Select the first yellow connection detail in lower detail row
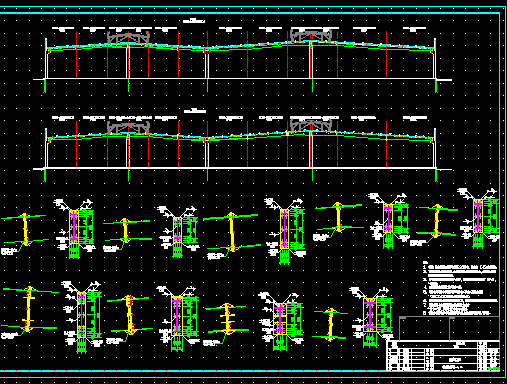The height and width of the screenshot is (384, 507). [28, 310]
